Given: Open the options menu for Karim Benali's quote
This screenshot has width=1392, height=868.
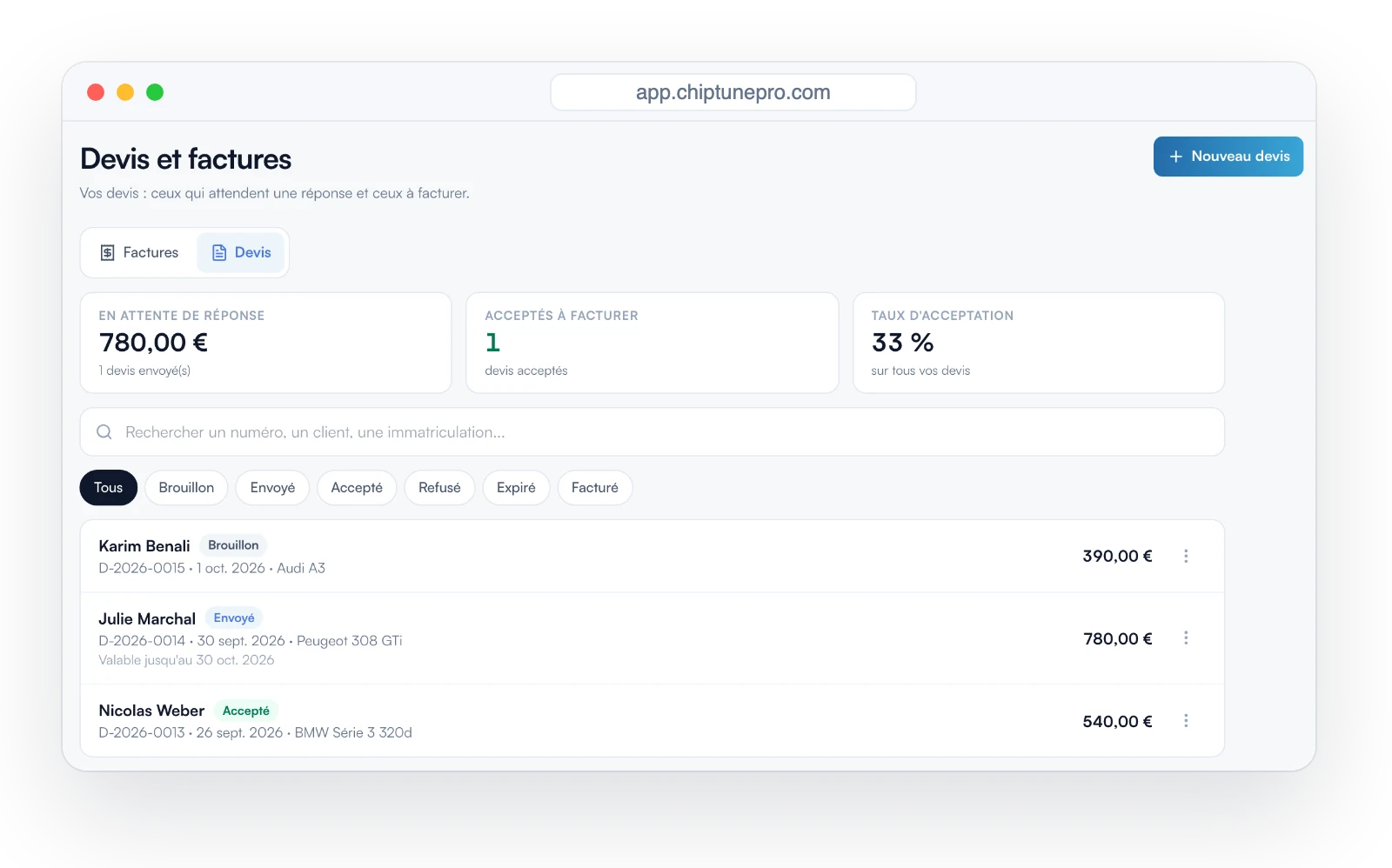Looking at the screenshot, I should (x=1186, y=556).
